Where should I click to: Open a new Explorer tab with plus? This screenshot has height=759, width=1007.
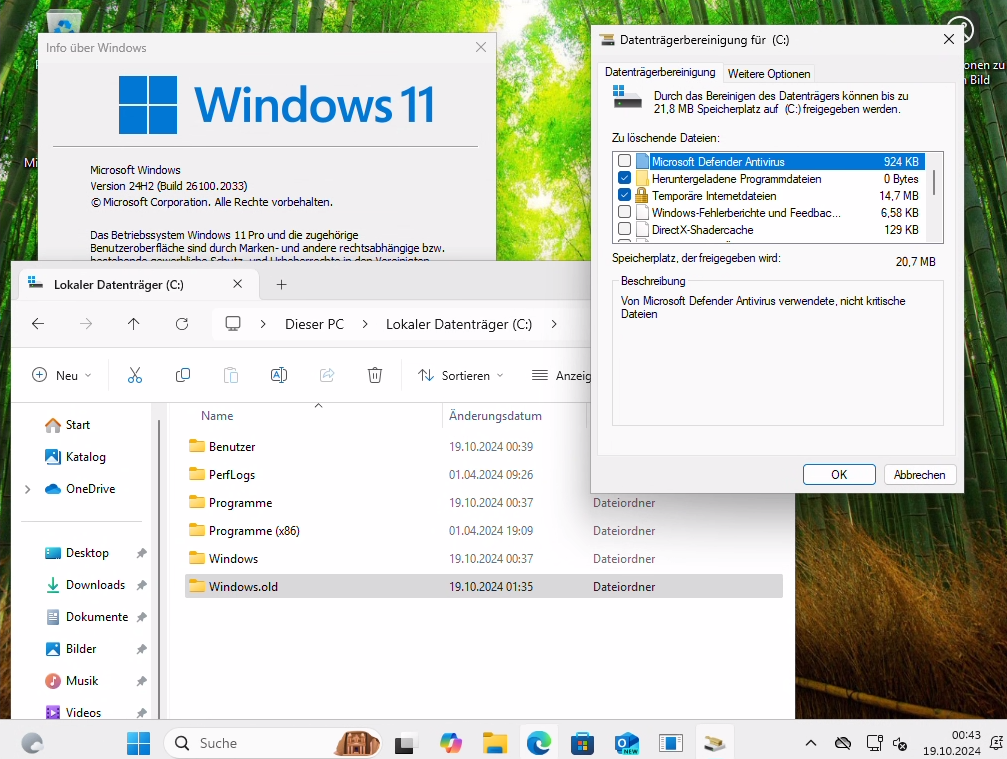click(x=281, y=284)
